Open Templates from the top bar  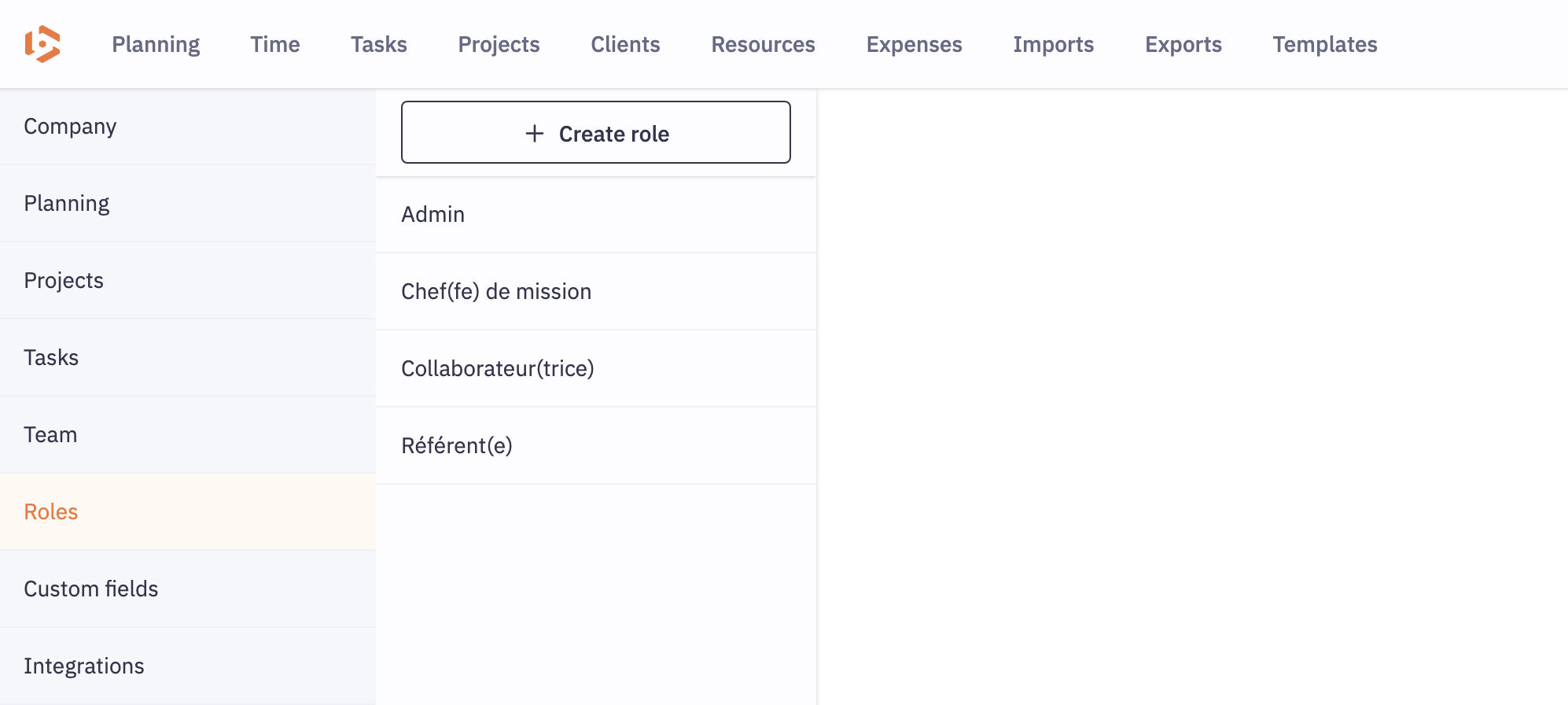(1324, 45)
